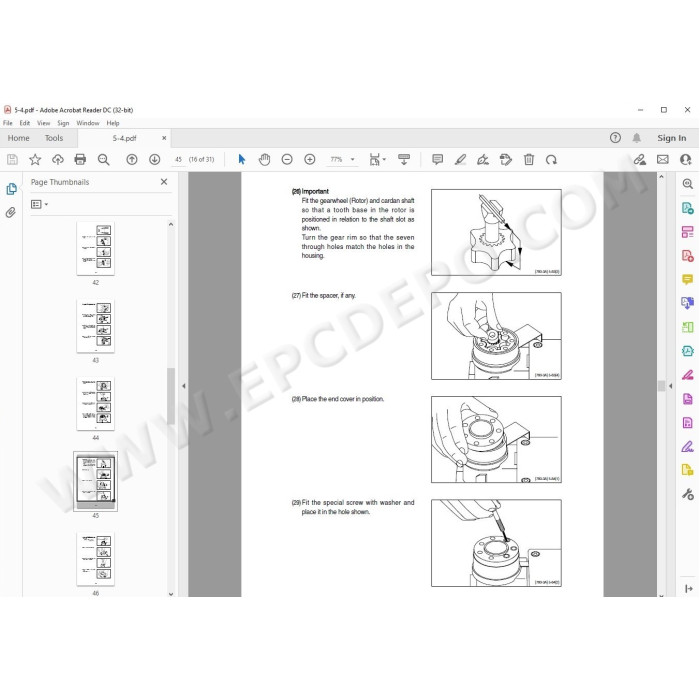Activate the Hand pan tool

(x=264, y=159)
